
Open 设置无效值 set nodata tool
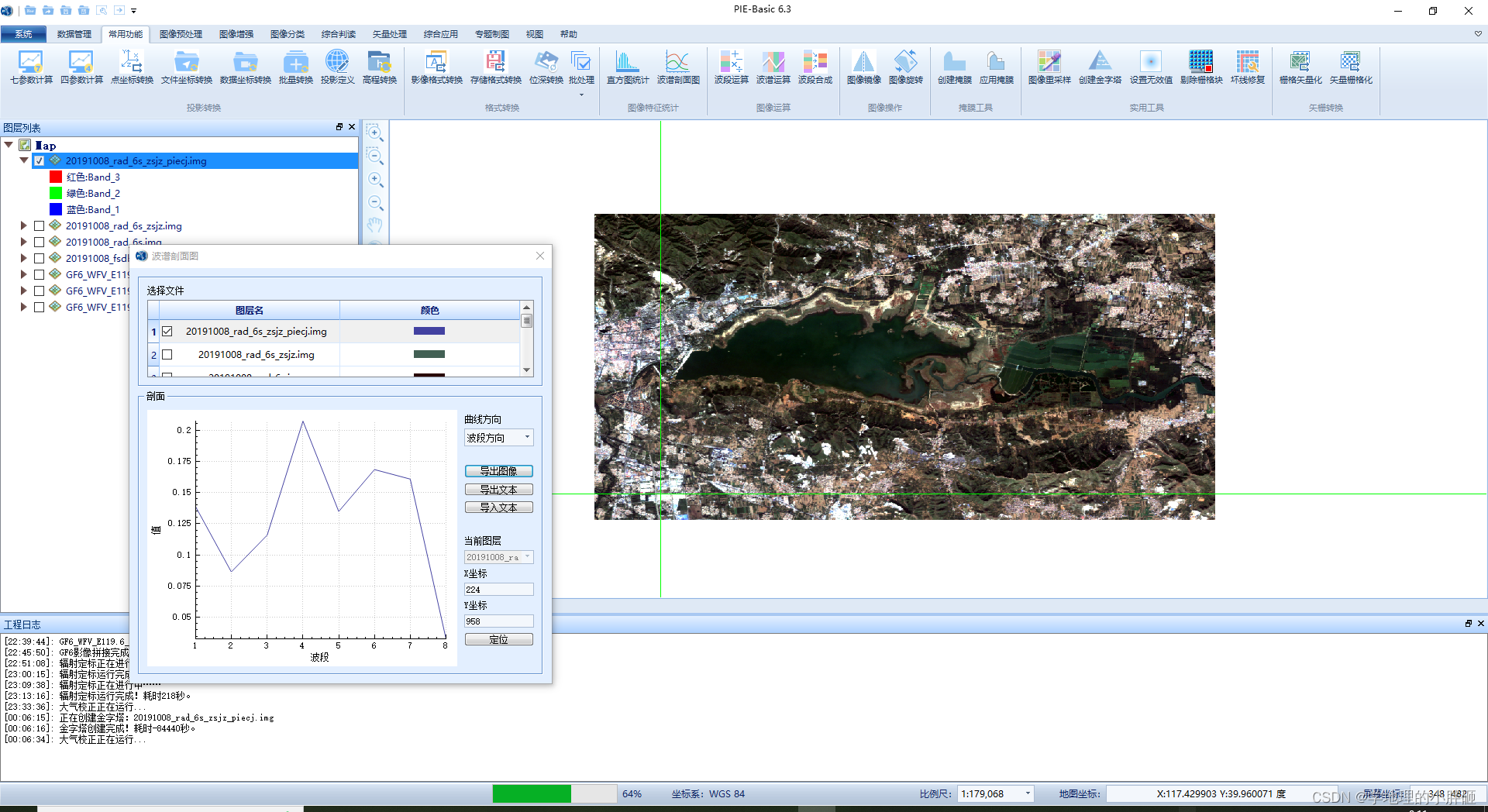tap(1151, 67)
